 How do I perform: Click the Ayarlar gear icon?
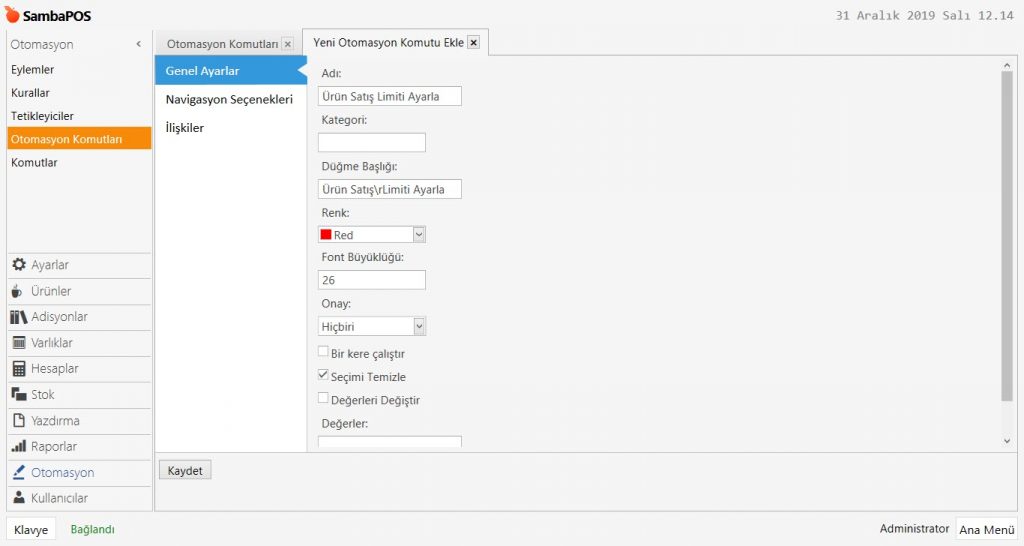18,265
